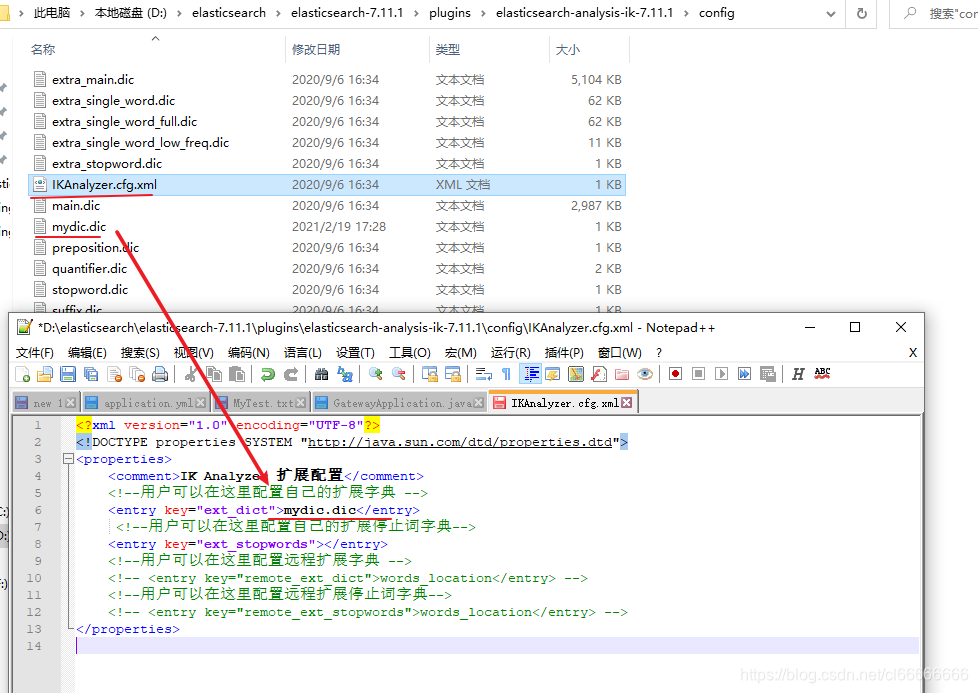The height and width of the screenshot is (693, 978).
Task: Open Find dialog with binoculars icon
Action: (x=321, y=374)
